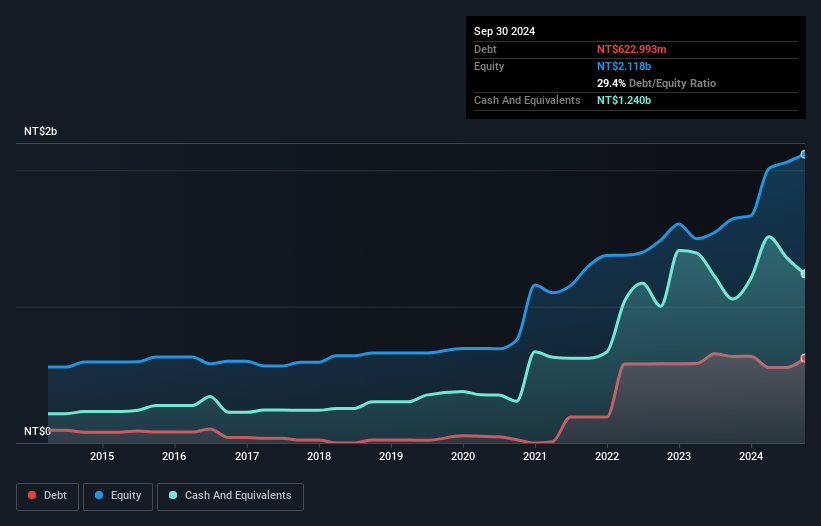Click the 2022 x-axis label
This screenshot has width=821, height=526.
pos(607,456)
